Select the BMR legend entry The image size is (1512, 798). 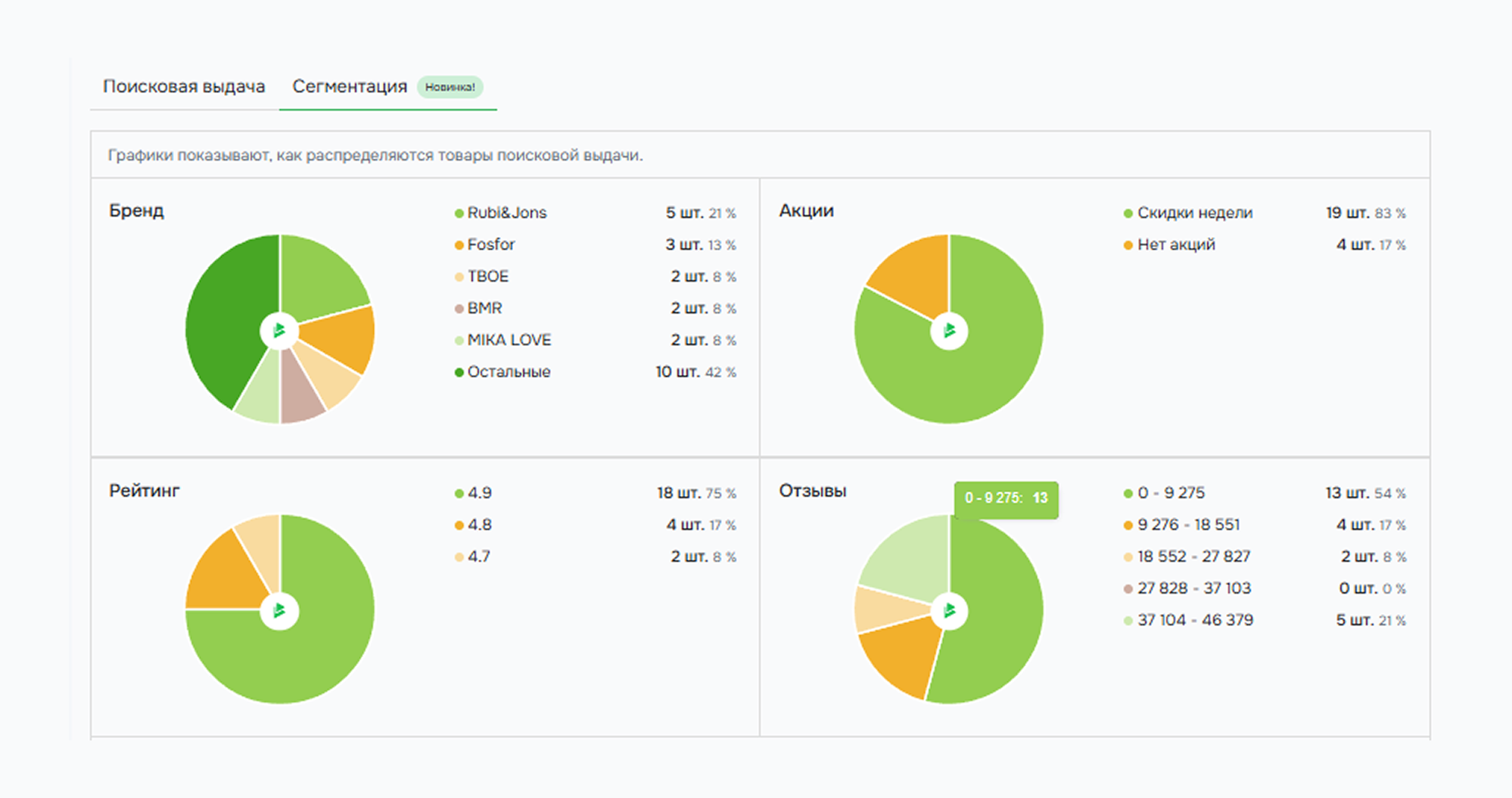coord(484,308)
